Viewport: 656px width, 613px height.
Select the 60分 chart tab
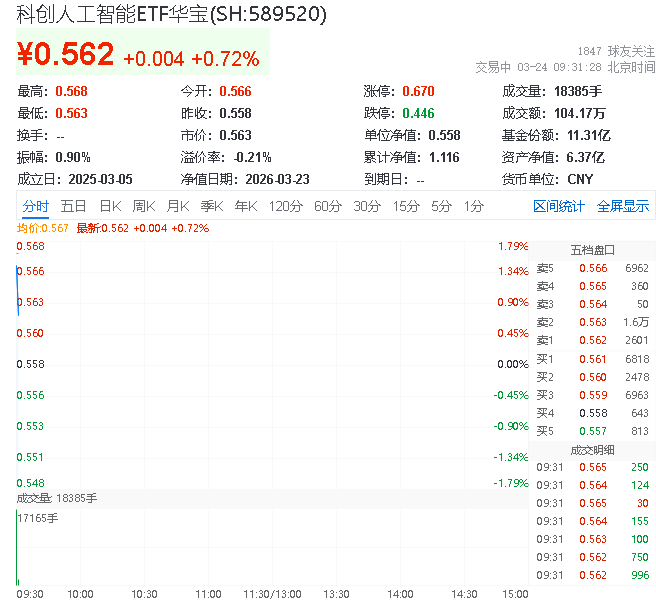328,207
